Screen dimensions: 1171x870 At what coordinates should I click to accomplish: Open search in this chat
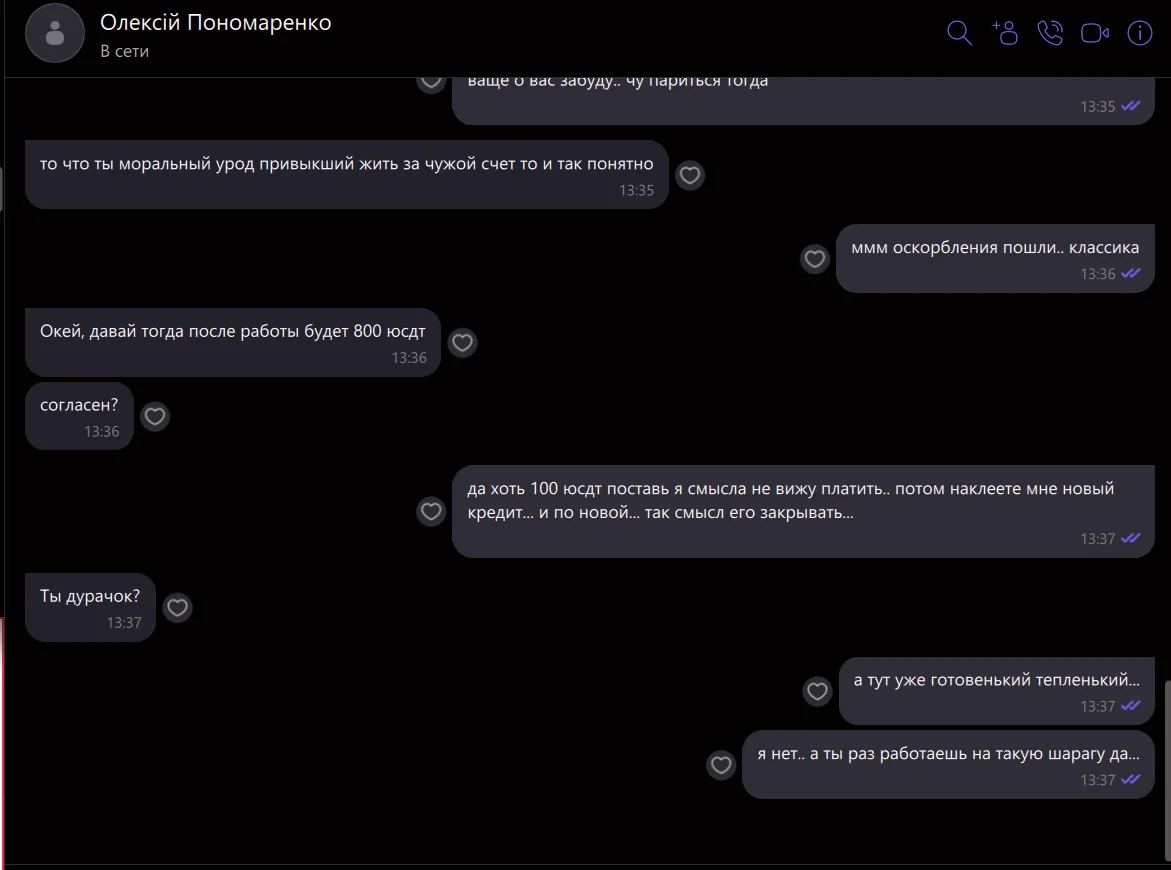pos(959,33)
